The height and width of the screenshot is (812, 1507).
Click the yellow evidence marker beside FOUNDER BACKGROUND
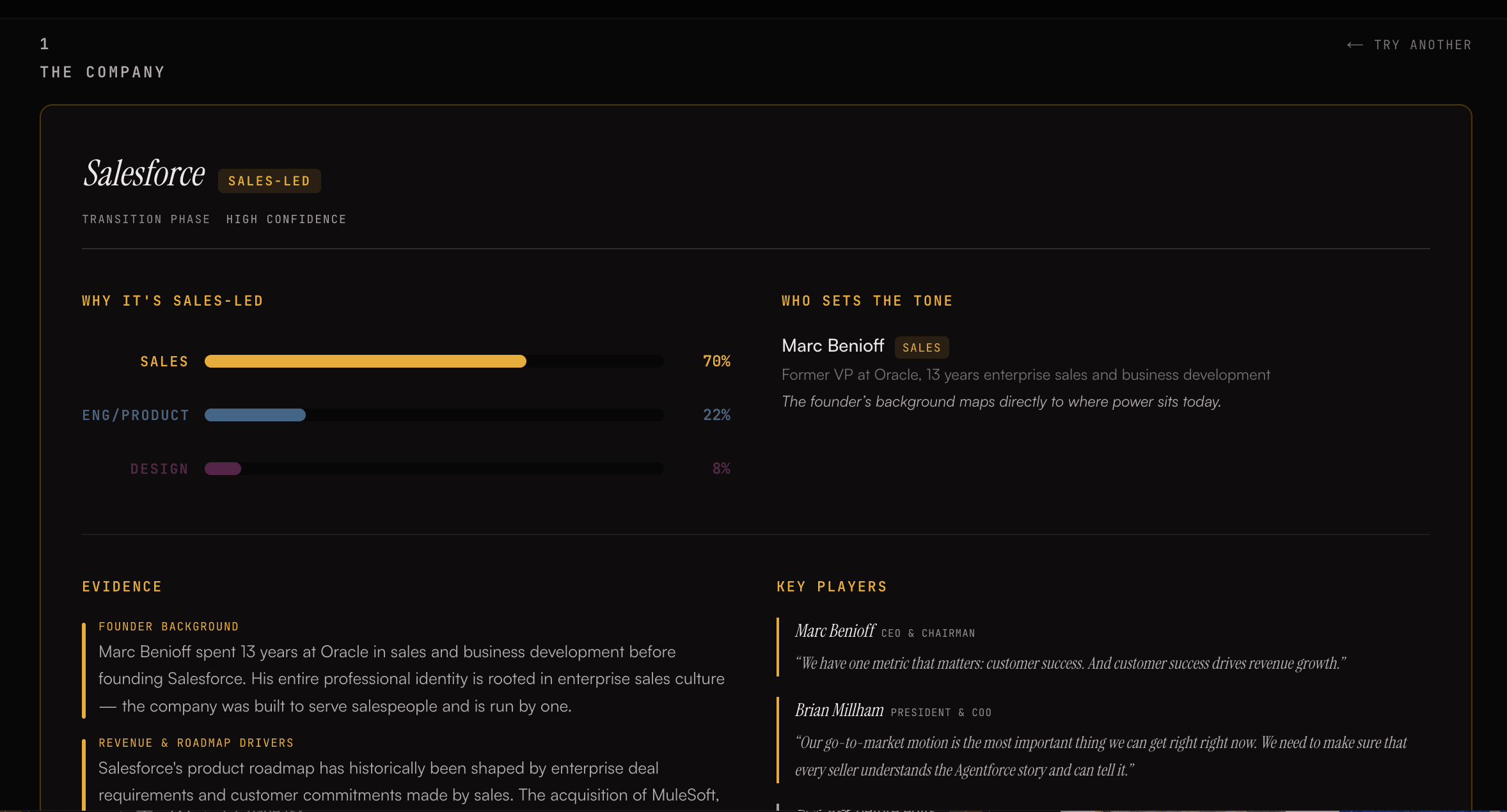(85, 671)
